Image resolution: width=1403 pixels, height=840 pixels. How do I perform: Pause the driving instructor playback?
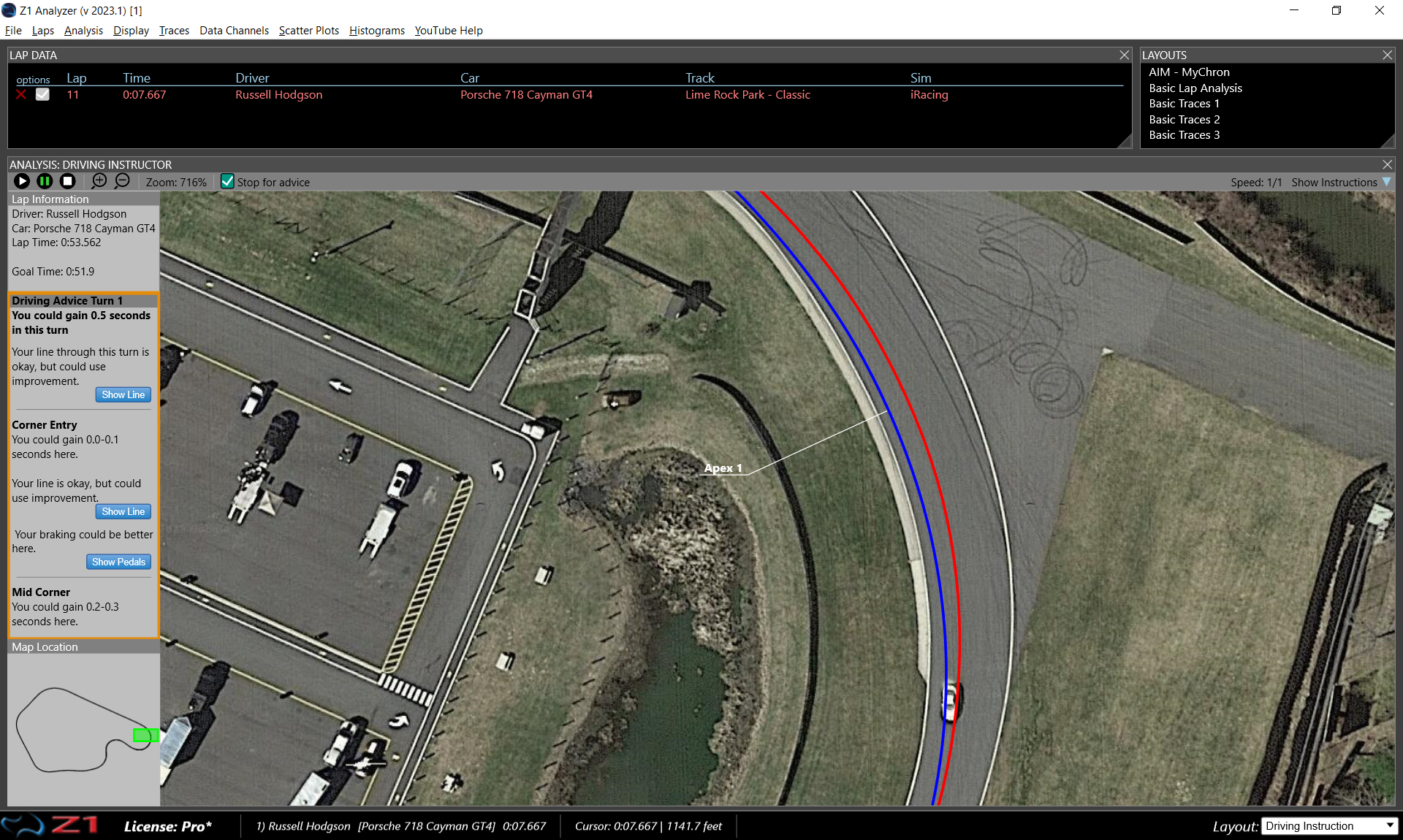(45, 181)
